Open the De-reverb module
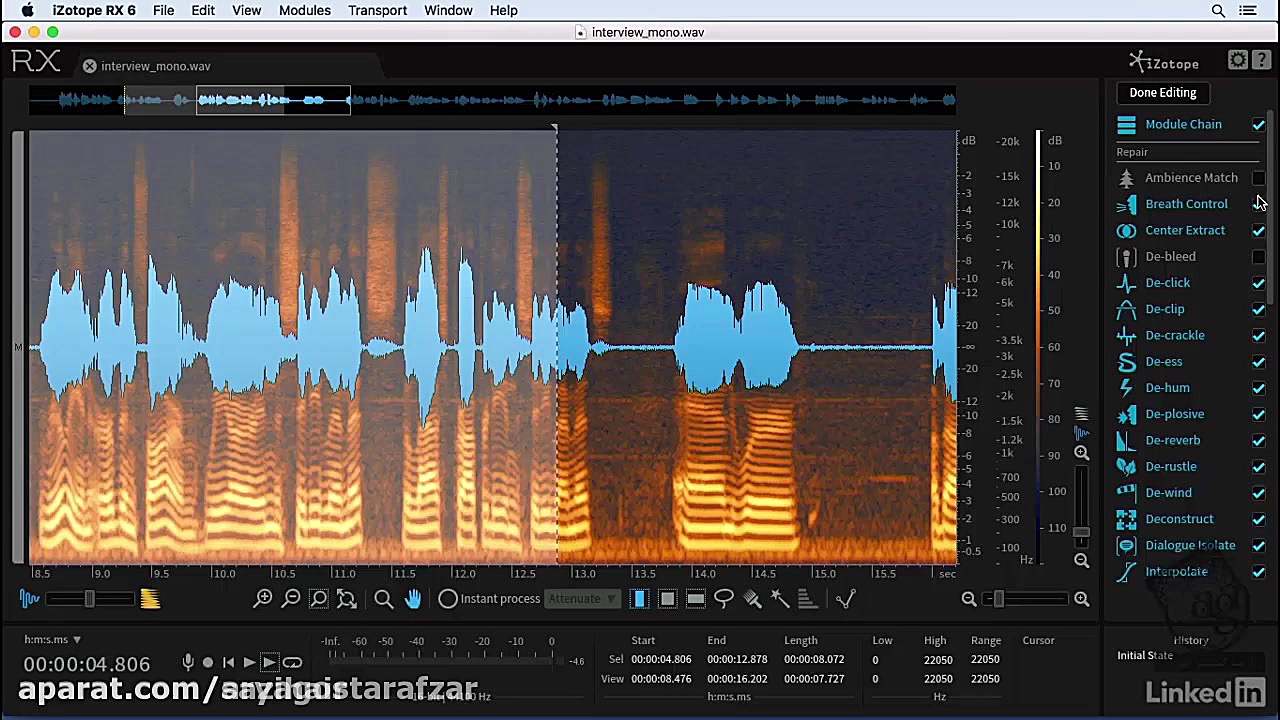The width and height of the screenshot is (1280, 720). tap(1172, 440)
